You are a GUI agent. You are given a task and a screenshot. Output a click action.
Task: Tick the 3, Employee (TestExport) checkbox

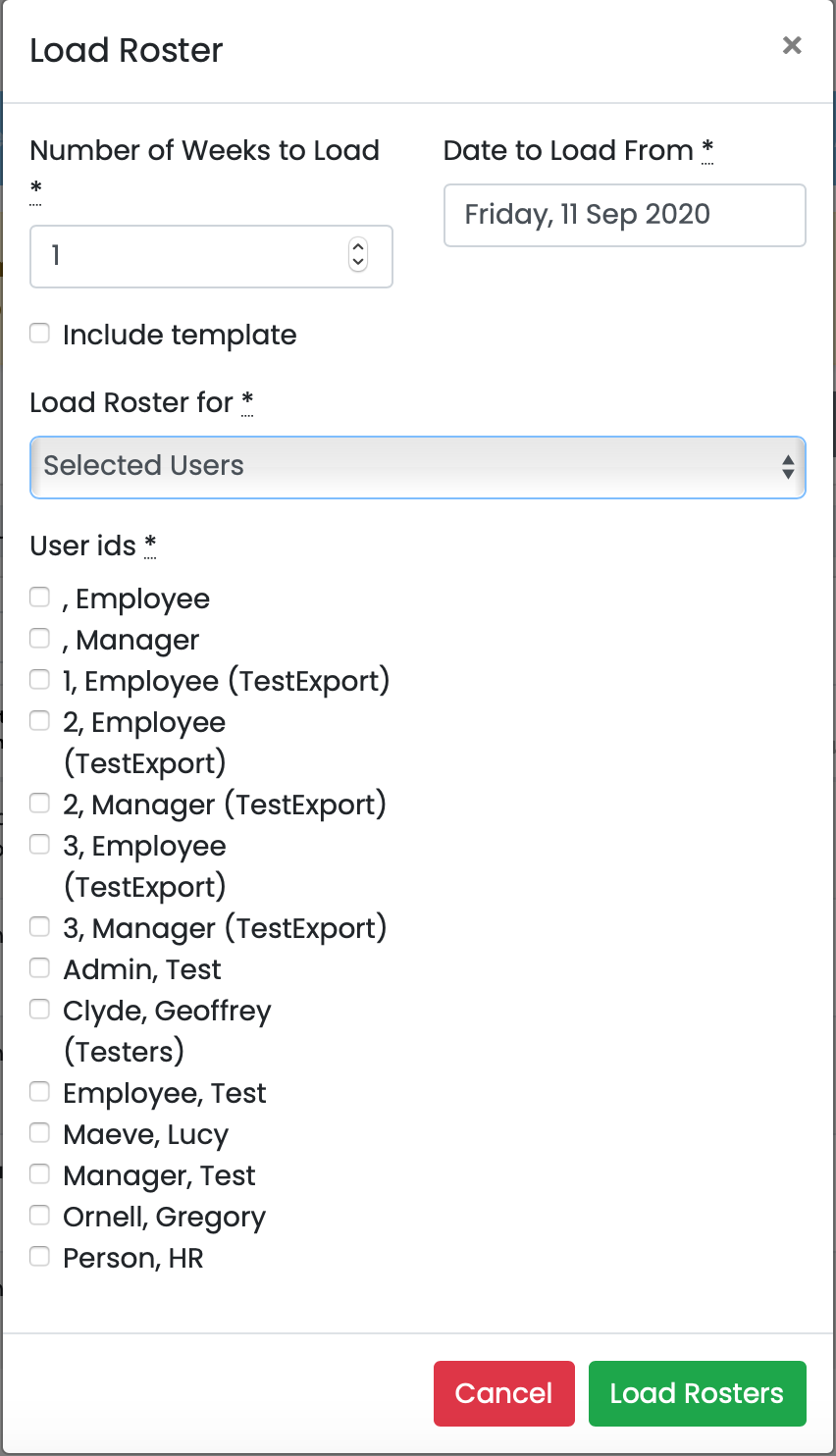40,844
